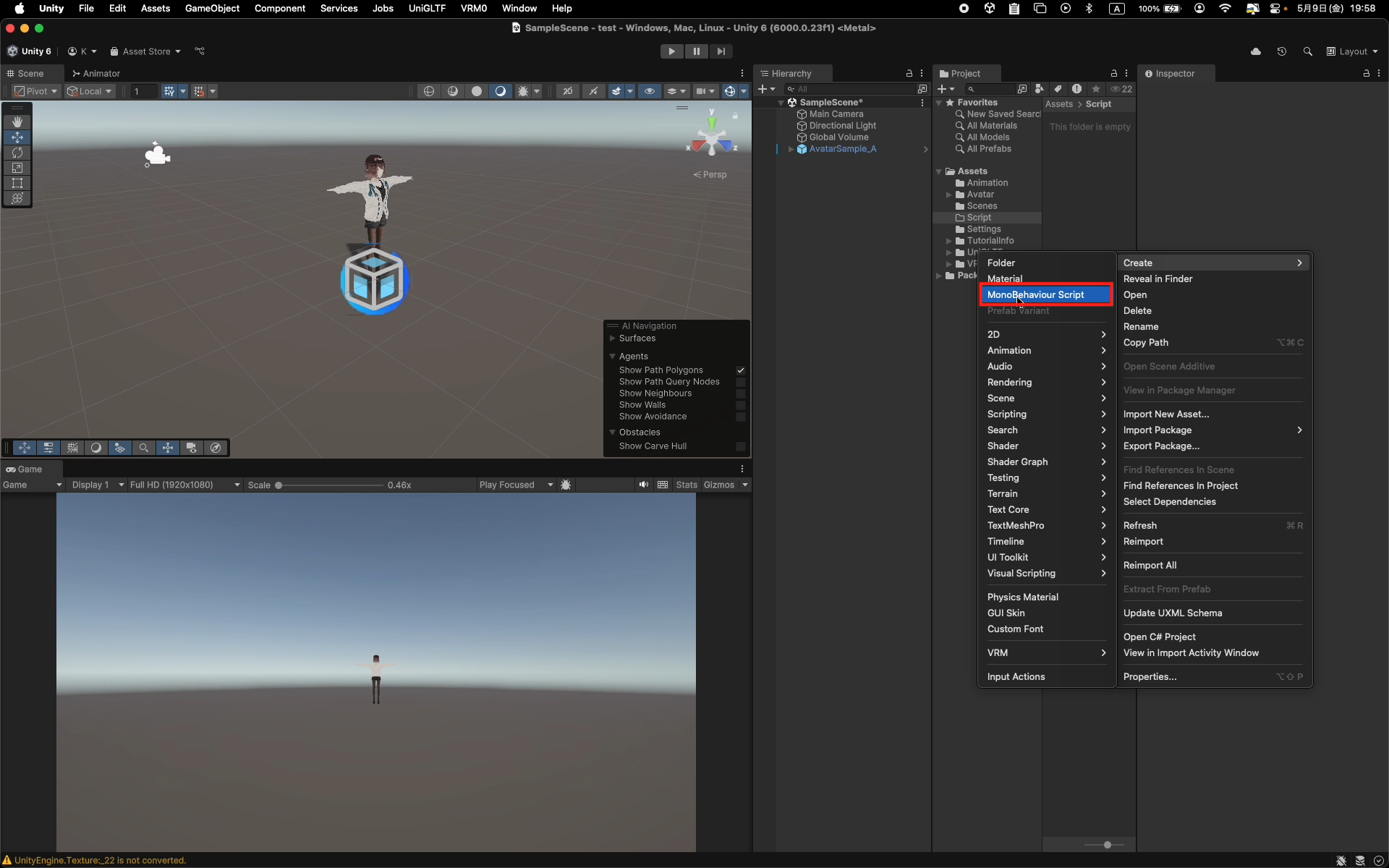Viewport: 1389px width, 868px height.
Task: Click Reveal in Finder menu item
Action: 1214,278
